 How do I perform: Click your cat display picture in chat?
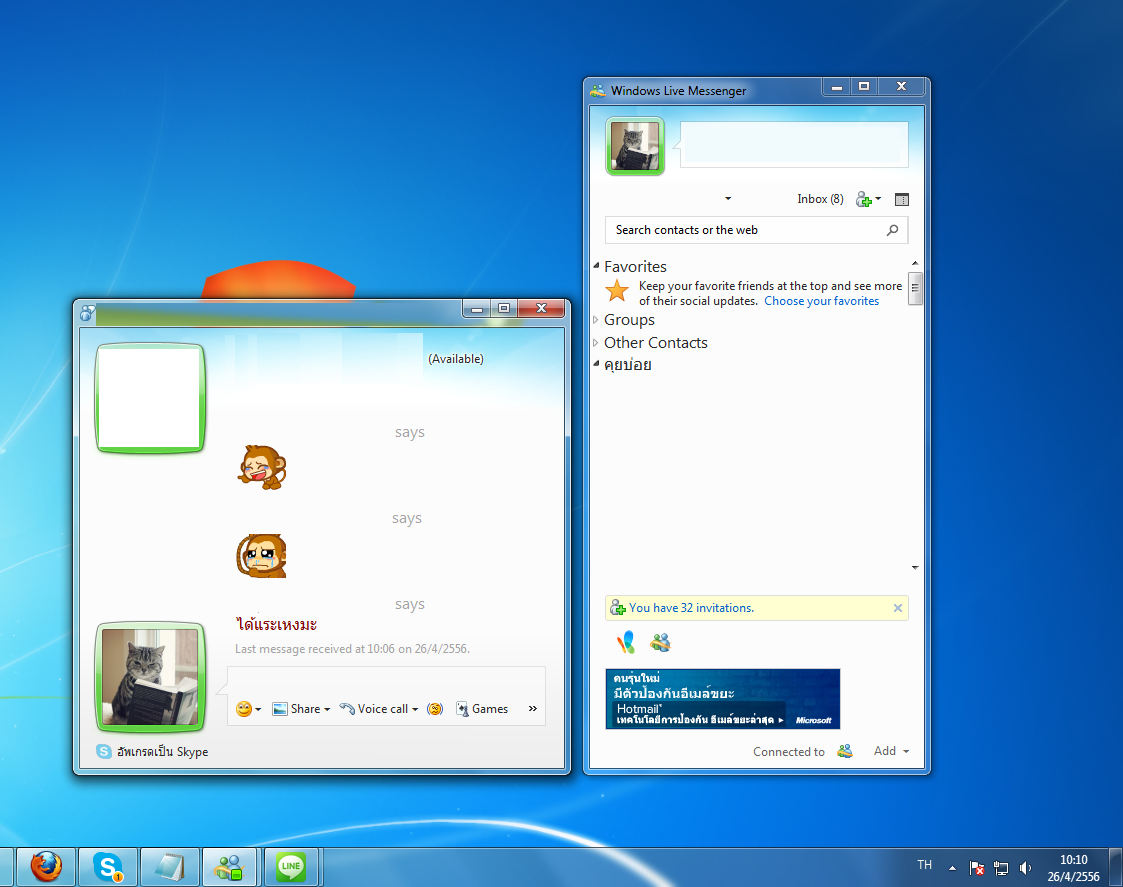150,677
